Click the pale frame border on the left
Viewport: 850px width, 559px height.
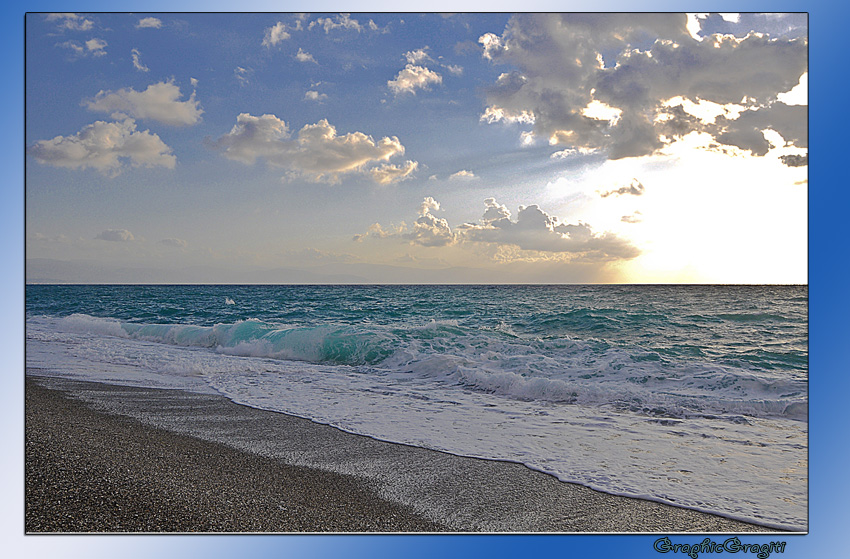pyautogui.click(x=12, y=280)
